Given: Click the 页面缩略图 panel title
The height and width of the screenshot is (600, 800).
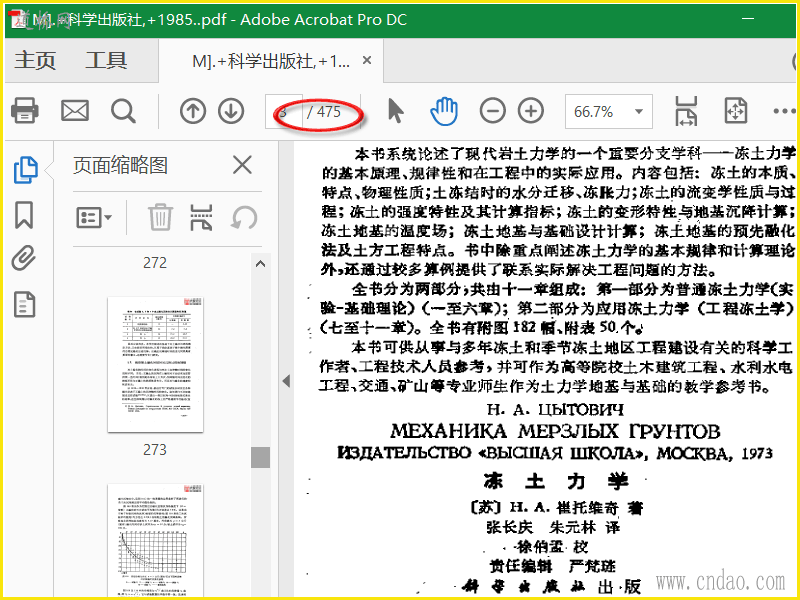Looking at the screenshot, I should 120,165.
